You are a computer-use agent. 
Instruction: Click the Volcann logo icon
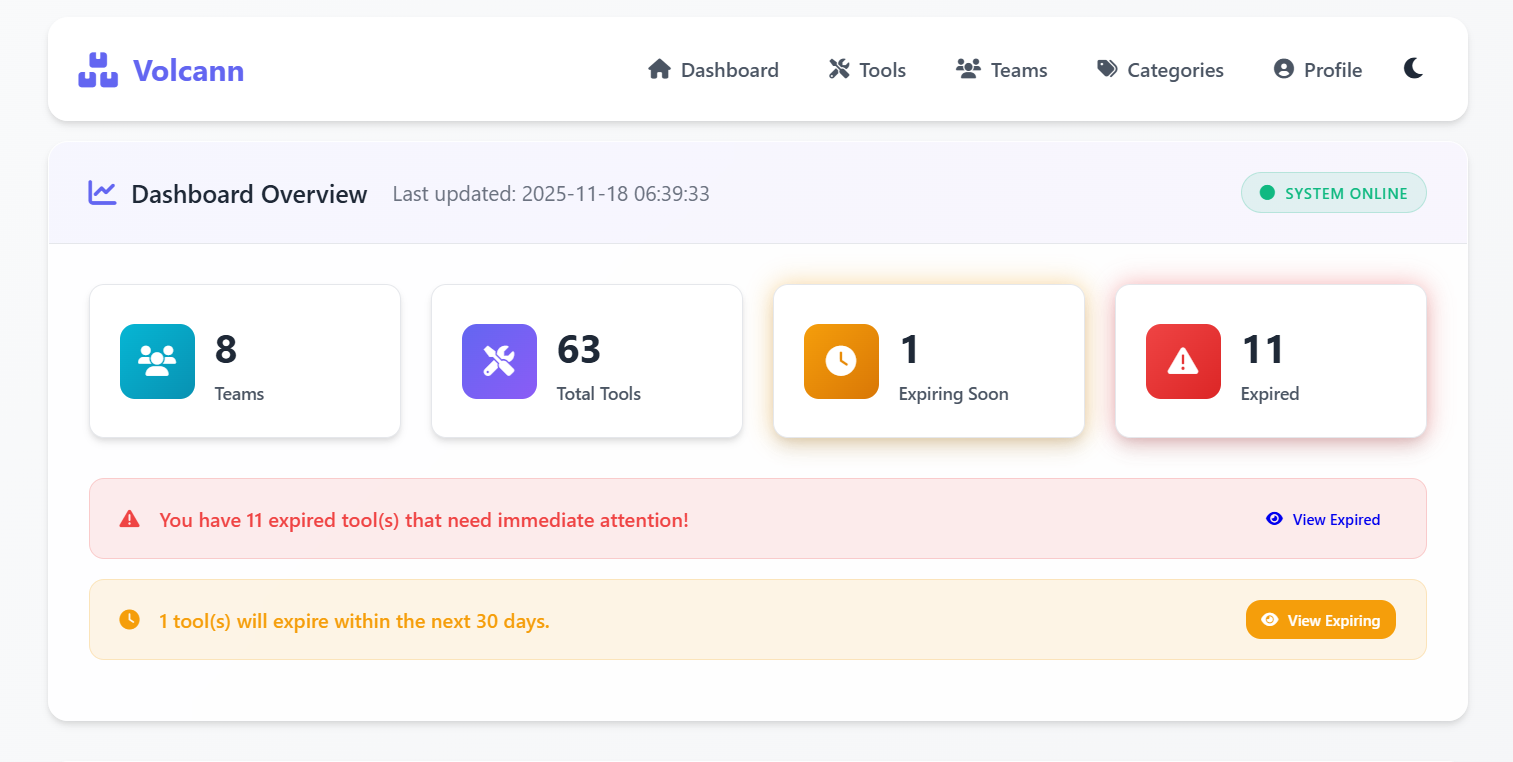click(x=96, y=68)
